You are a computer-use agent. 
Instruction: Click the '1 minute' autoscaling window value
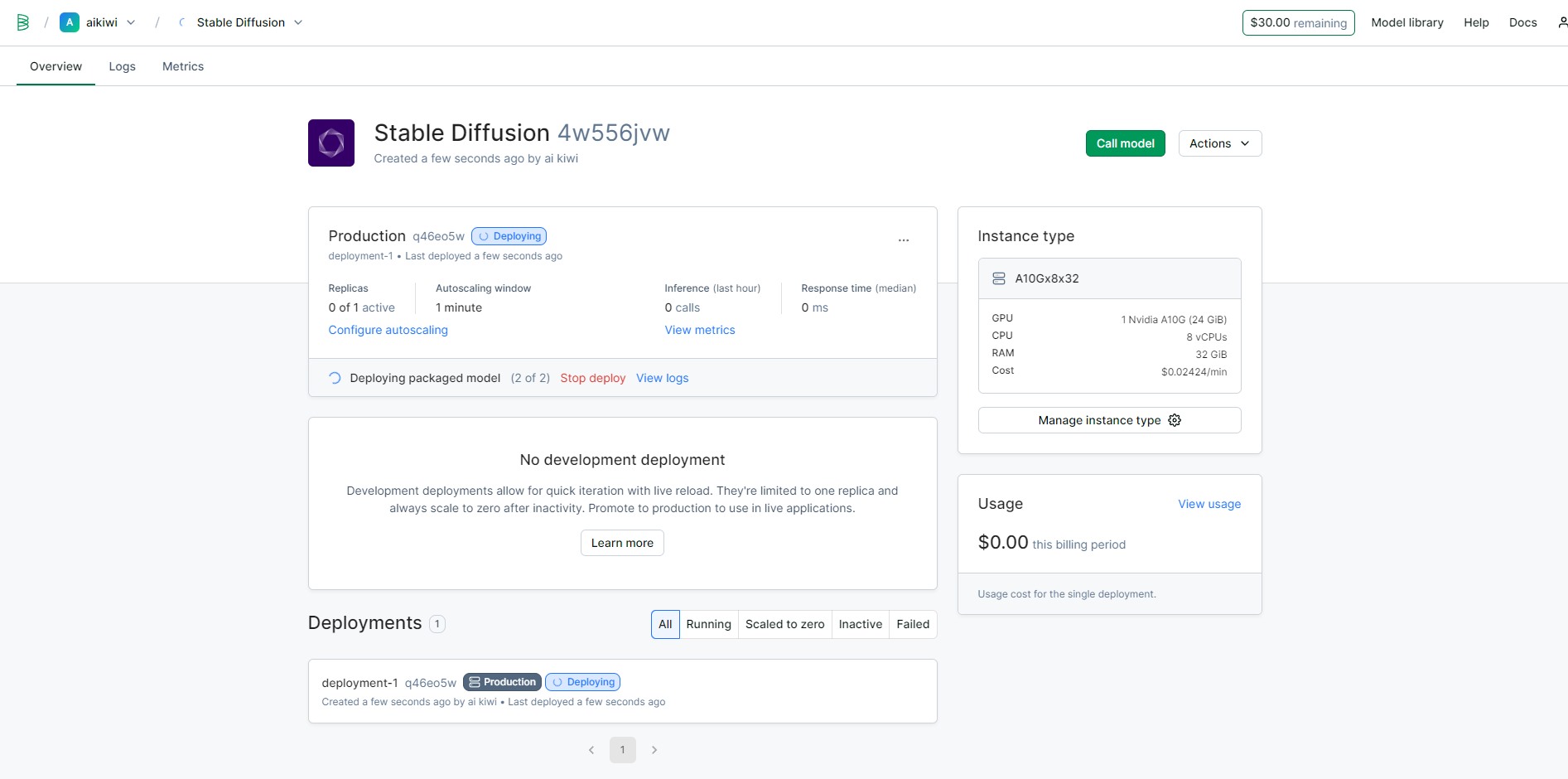pyautogui.click(x=459, y=307)
